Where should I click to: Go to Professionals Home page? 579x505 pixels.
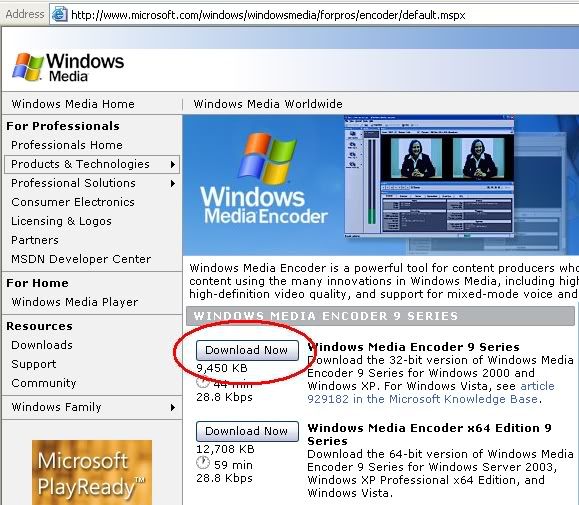[67, 145]
